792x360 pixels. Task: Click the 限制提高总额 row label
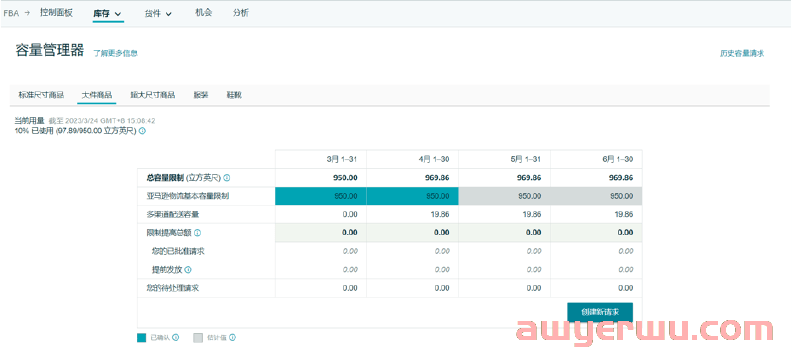coord(169,233)
